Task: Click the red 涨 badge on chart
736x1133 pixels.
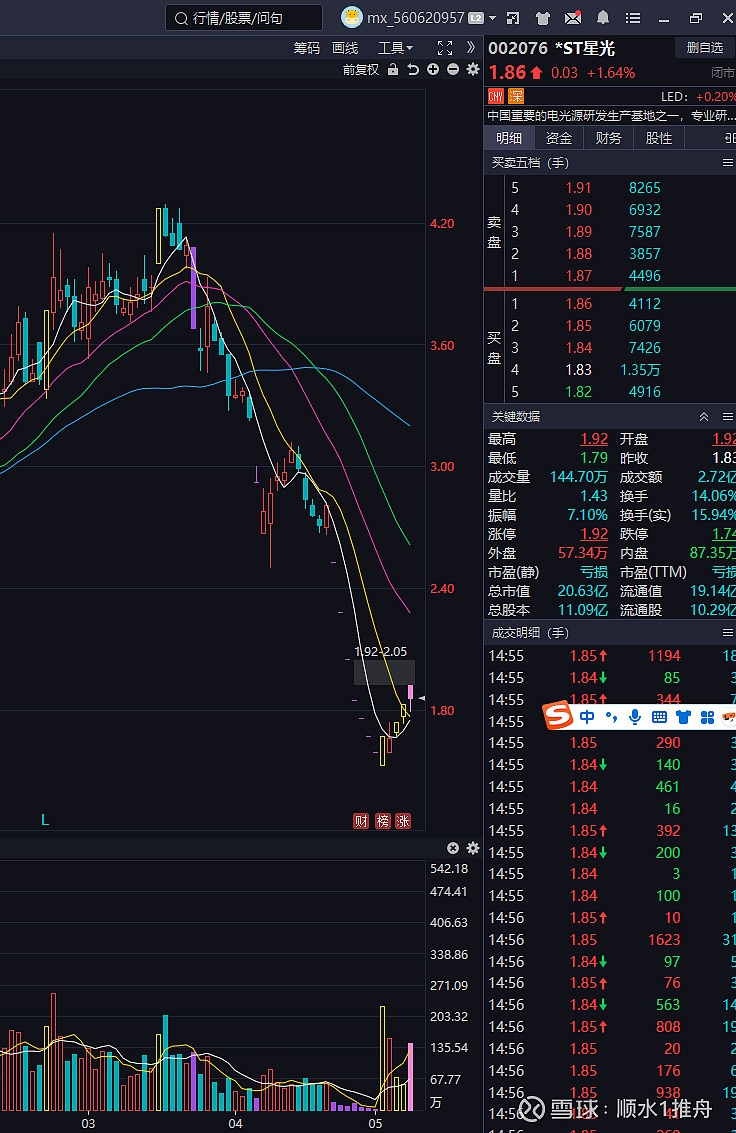Action: [x=404, y=821]
